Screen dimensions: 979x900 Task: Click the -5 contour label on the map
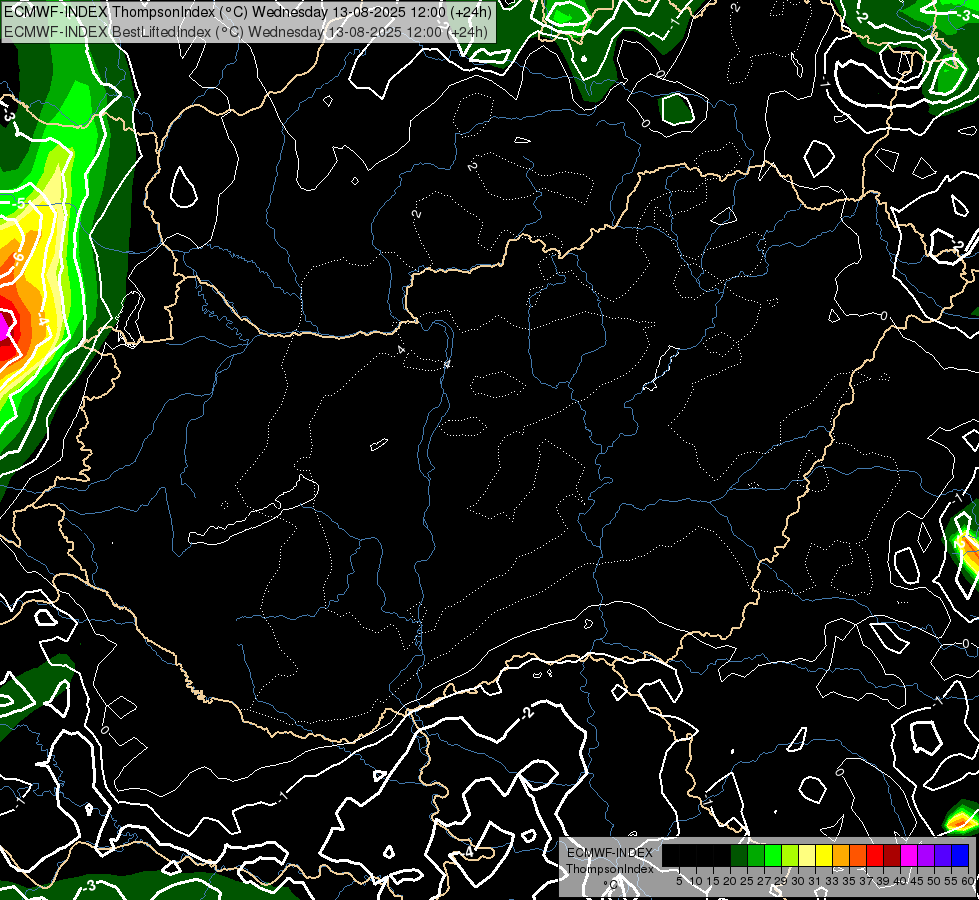click(x=19, y=204)
